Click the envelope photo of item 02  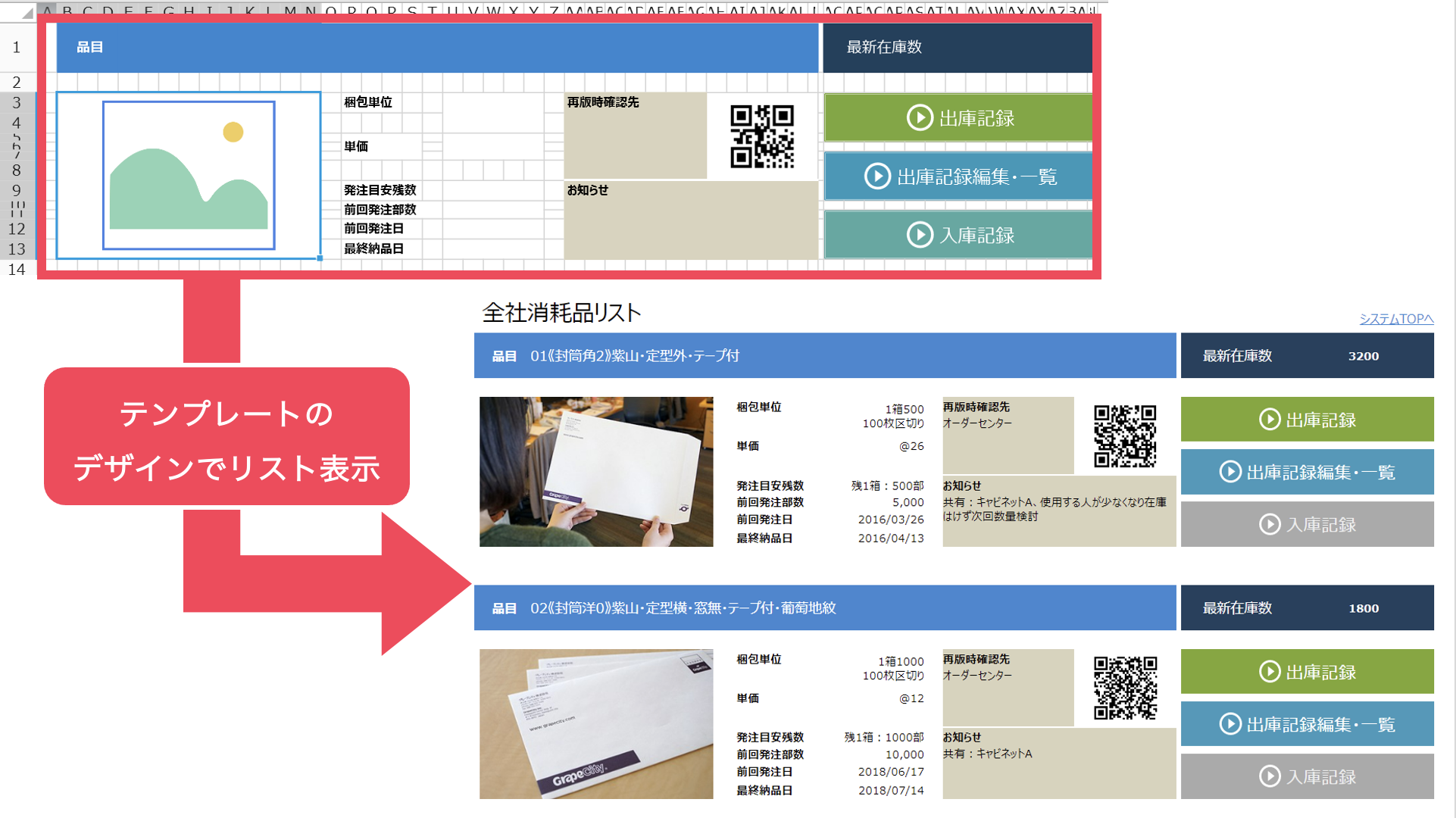(596, 723)
